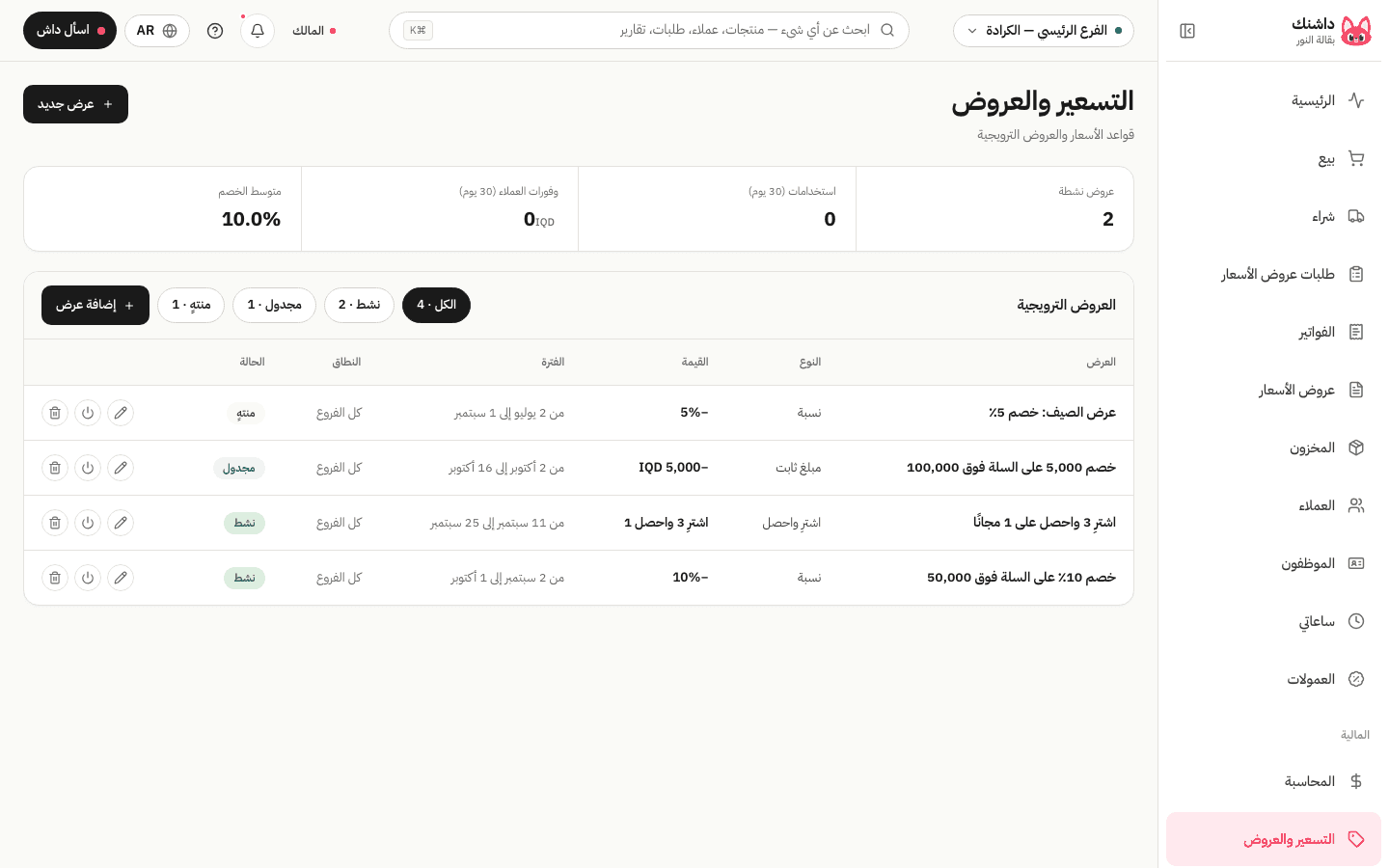Open المحاسبة in the sidebar
1389x868 pixels.
pos(1273,781)
